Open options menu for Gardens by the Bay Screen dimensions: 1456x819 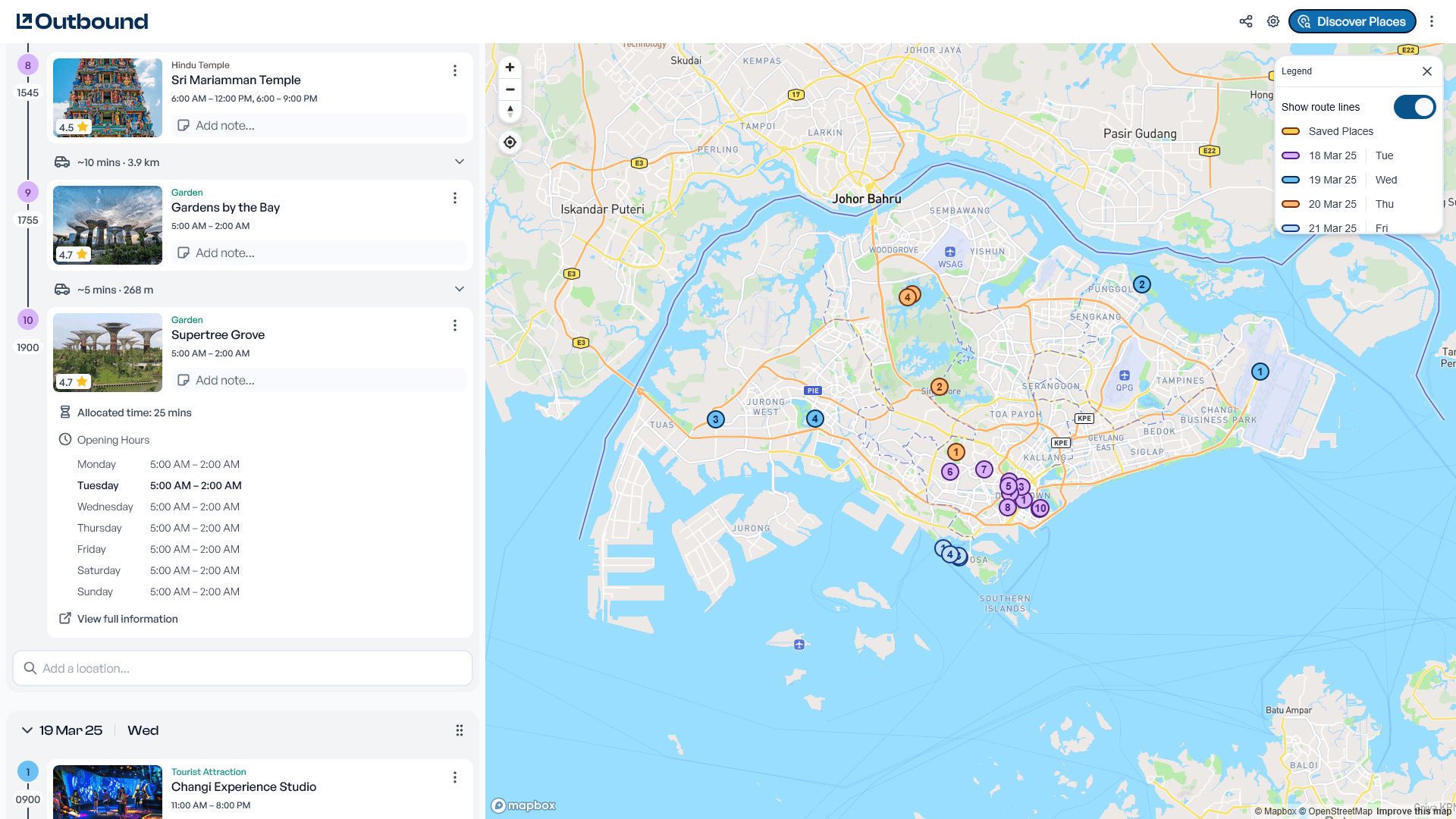point(455,198)
